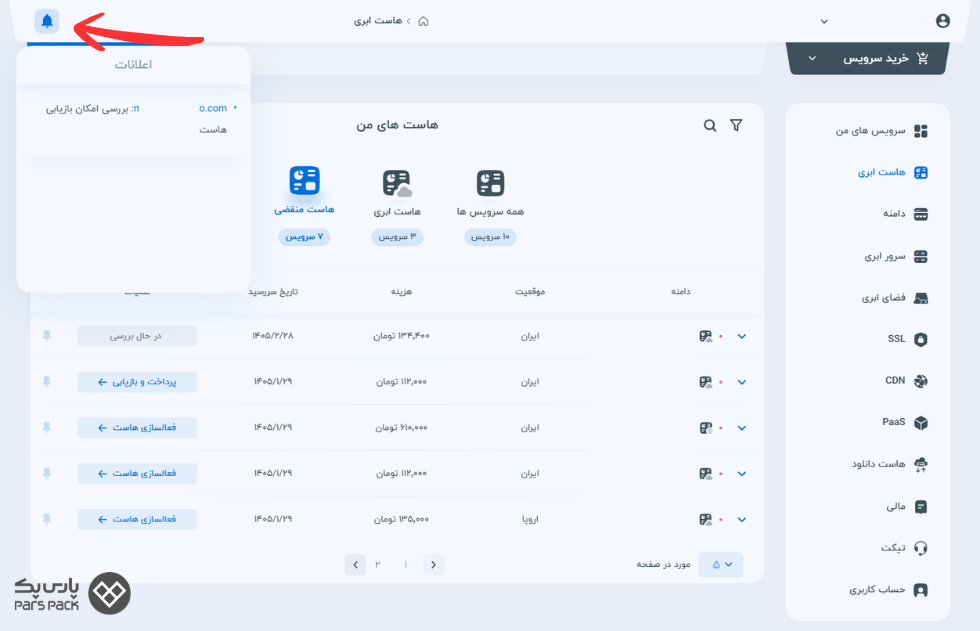Open سرویس های من in sidebar

pyautogui.click(x=881, y=131)
